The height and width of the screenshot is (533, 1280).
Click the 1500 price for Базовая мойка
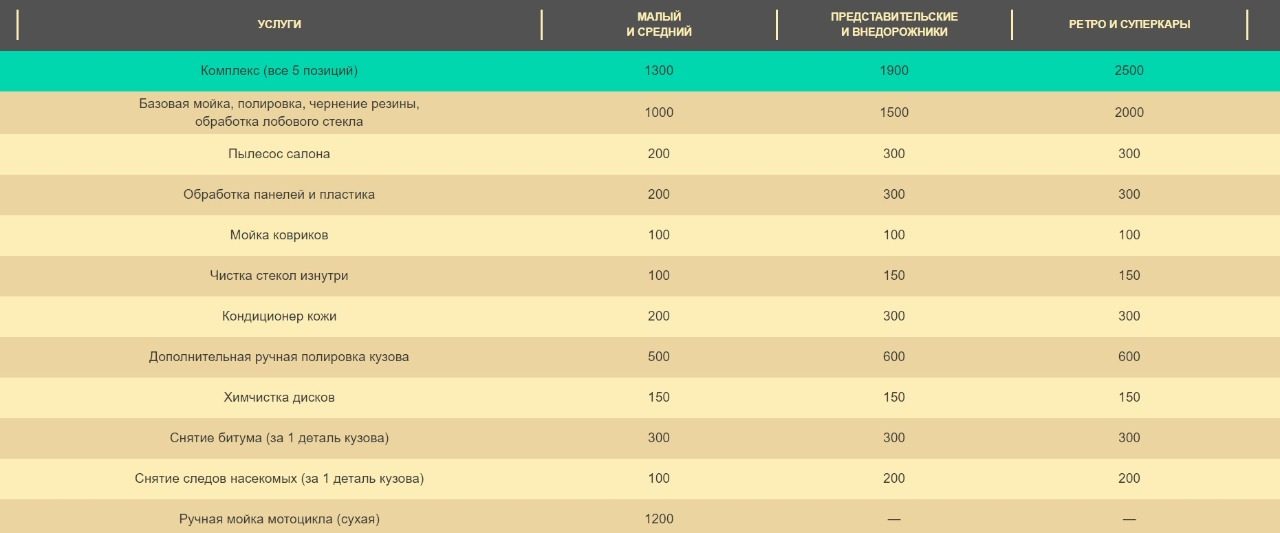pos(894,112)
